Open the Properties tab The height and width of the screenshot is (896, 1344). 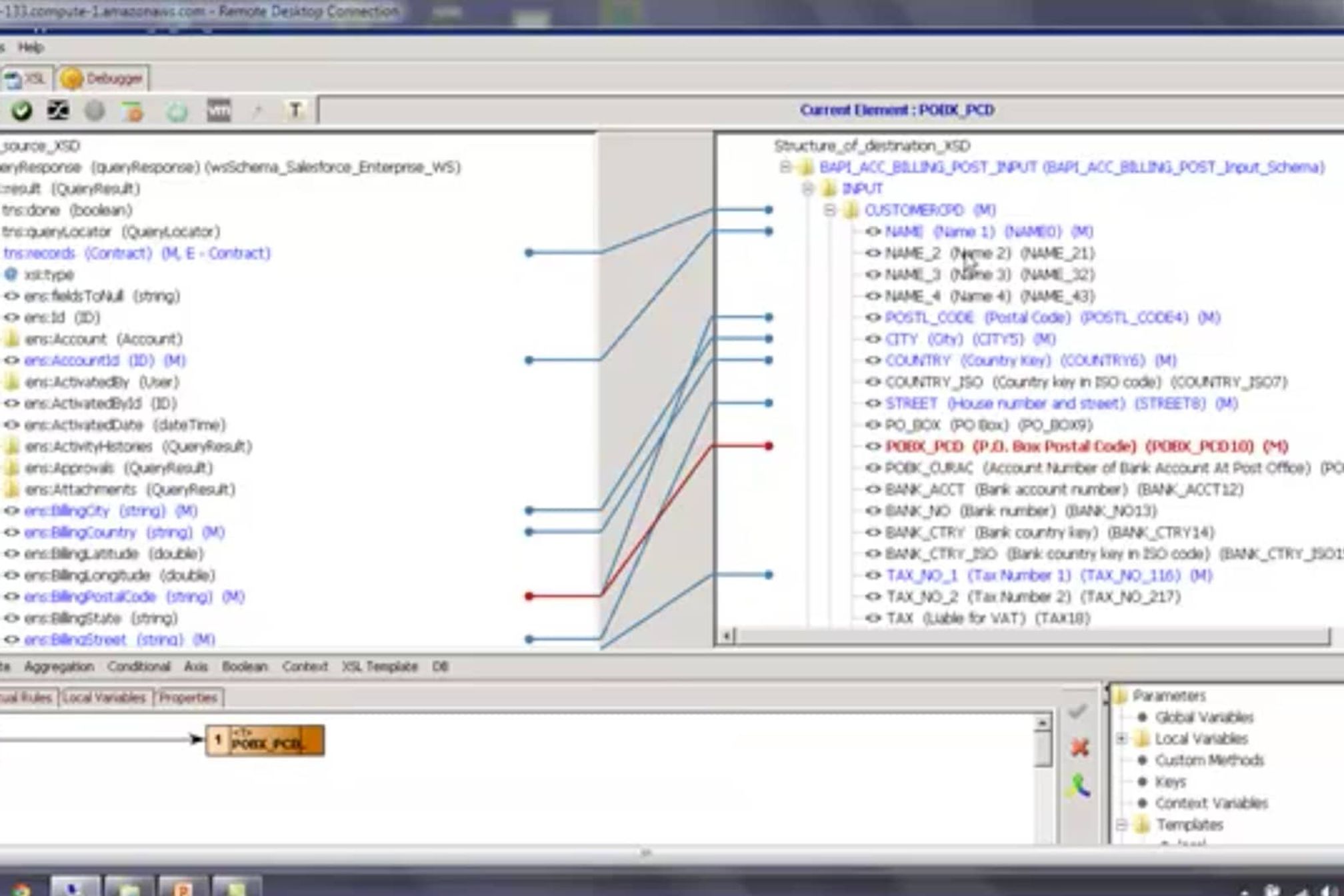pyautogui.click(x=188, y=698)
